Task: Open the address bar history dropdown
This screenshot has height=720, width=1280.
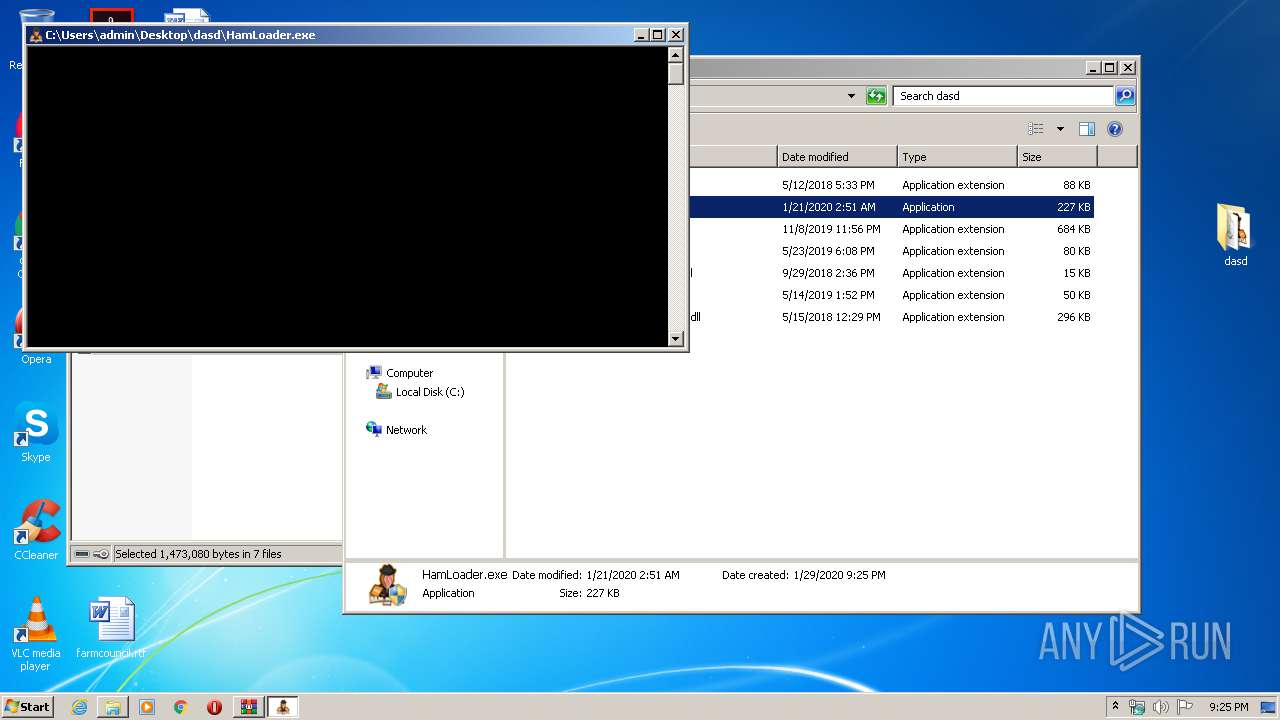Action: pos(851,96)
